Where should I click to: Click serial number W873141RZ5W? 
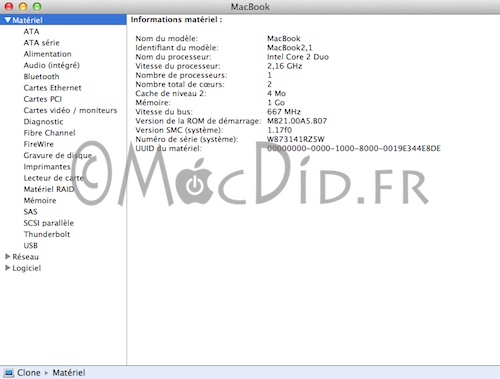(x=296, y=139)
